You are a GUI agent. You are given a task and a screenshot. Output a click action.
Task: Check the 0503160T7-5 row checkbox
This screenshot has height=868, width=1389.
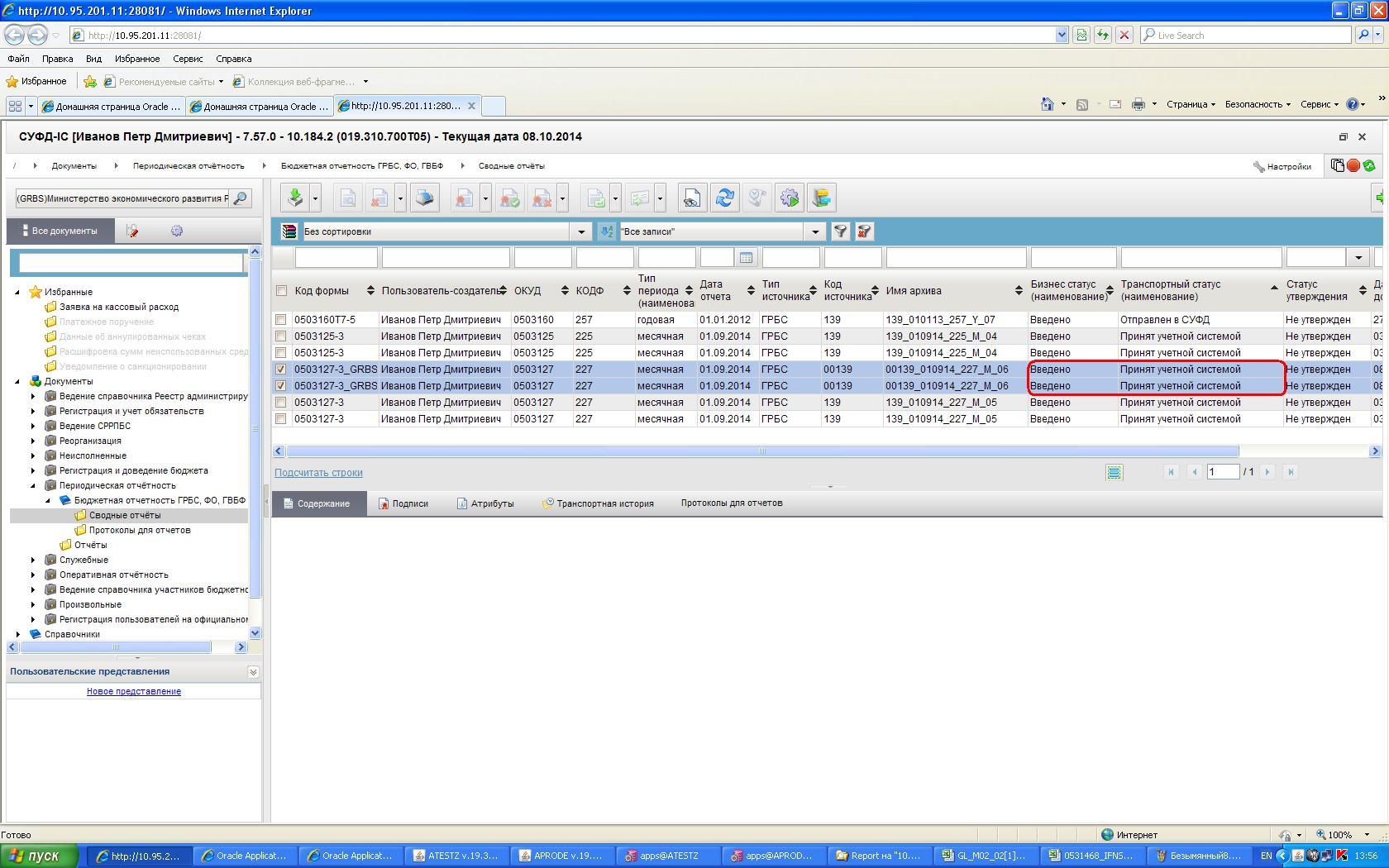coord(281,320)
